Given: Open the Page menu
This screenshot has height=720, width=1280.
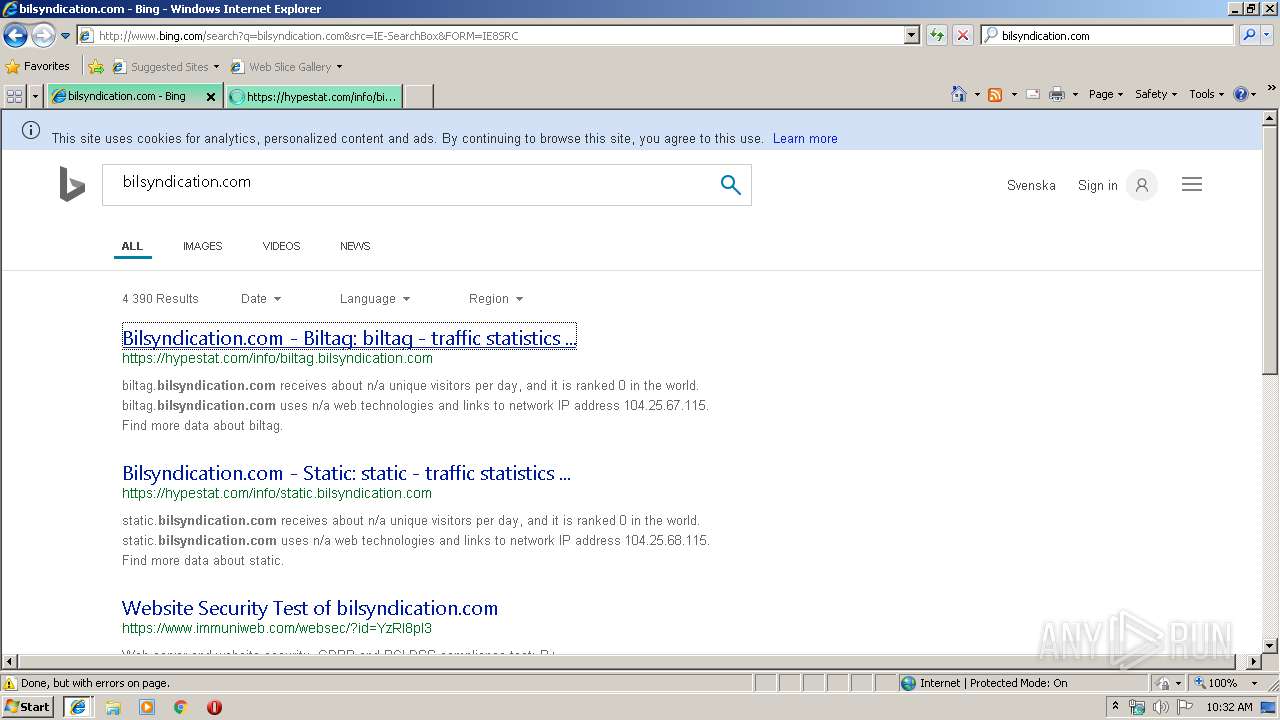Looking at the screenshot, I should point(1105,94).
